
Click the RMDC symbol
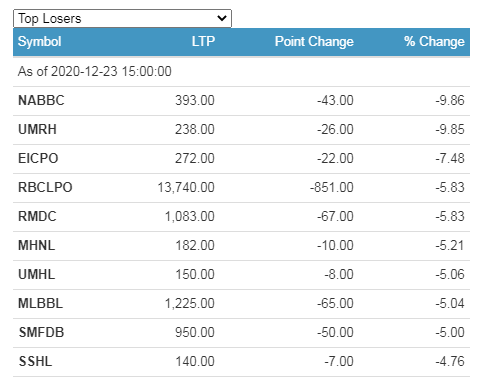point(37,216)
